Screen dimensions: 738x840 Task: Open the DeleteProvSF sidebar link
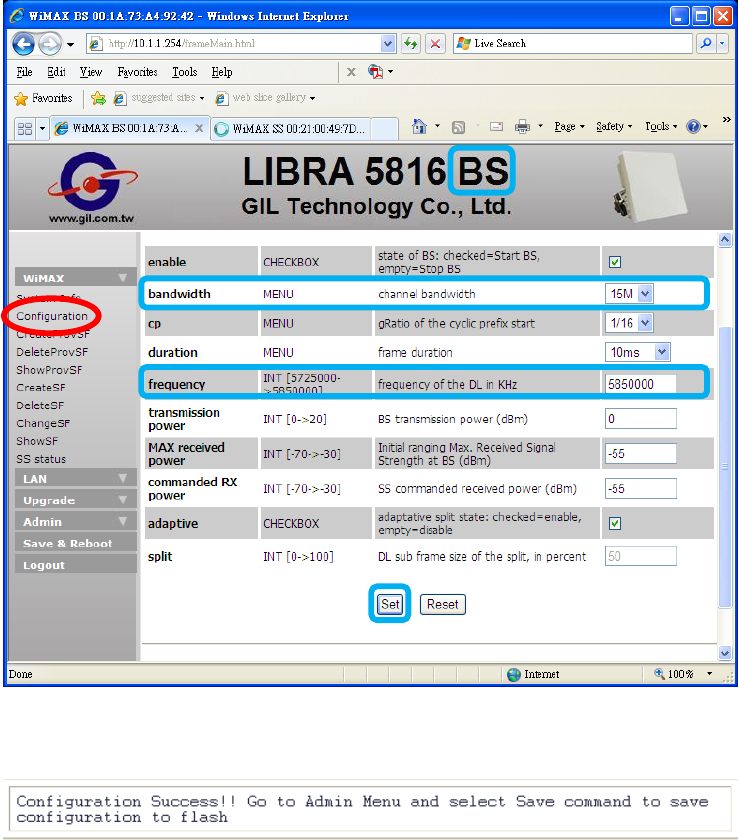(52, 352)
